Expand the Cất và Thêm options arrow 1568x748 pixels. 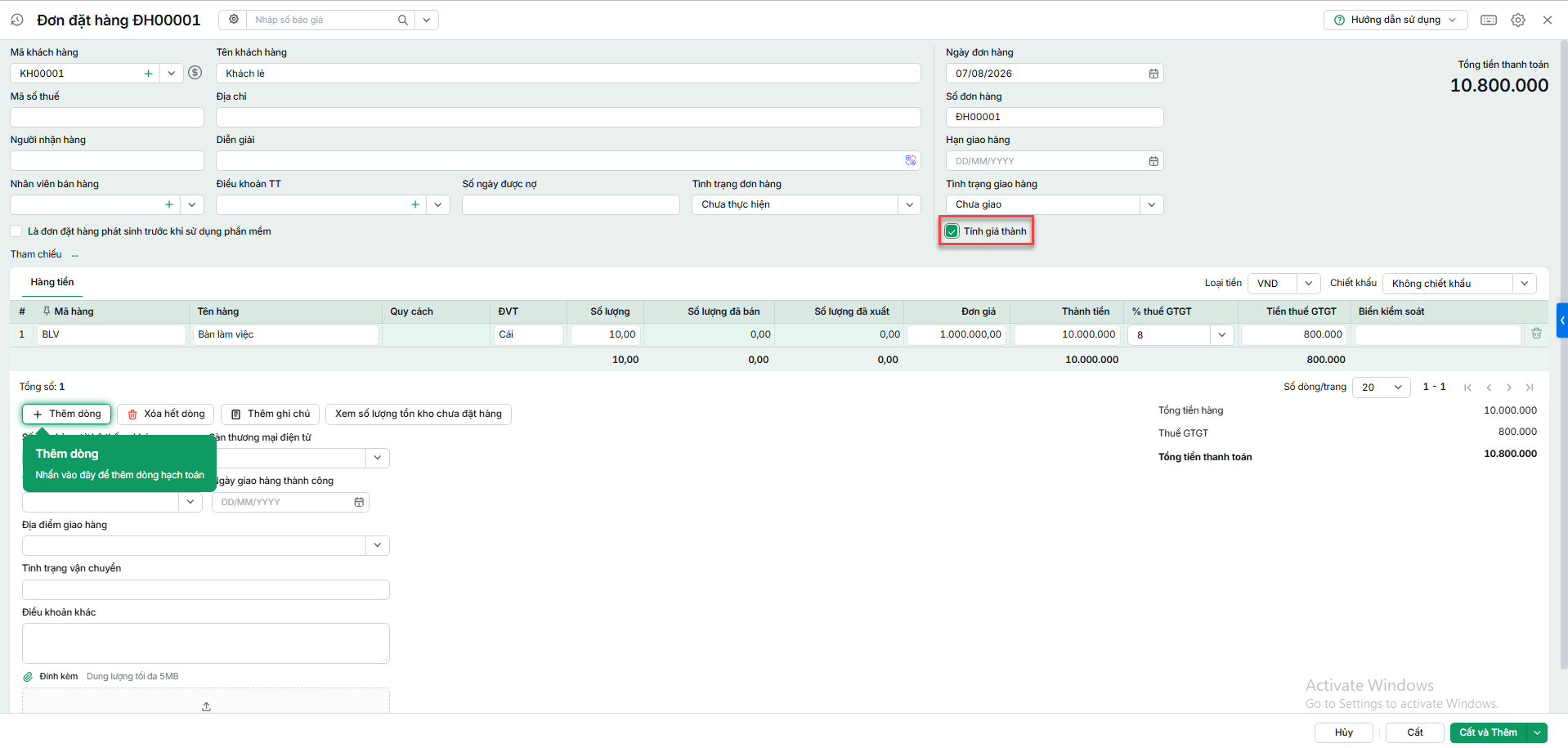[x=1538, y=732]
